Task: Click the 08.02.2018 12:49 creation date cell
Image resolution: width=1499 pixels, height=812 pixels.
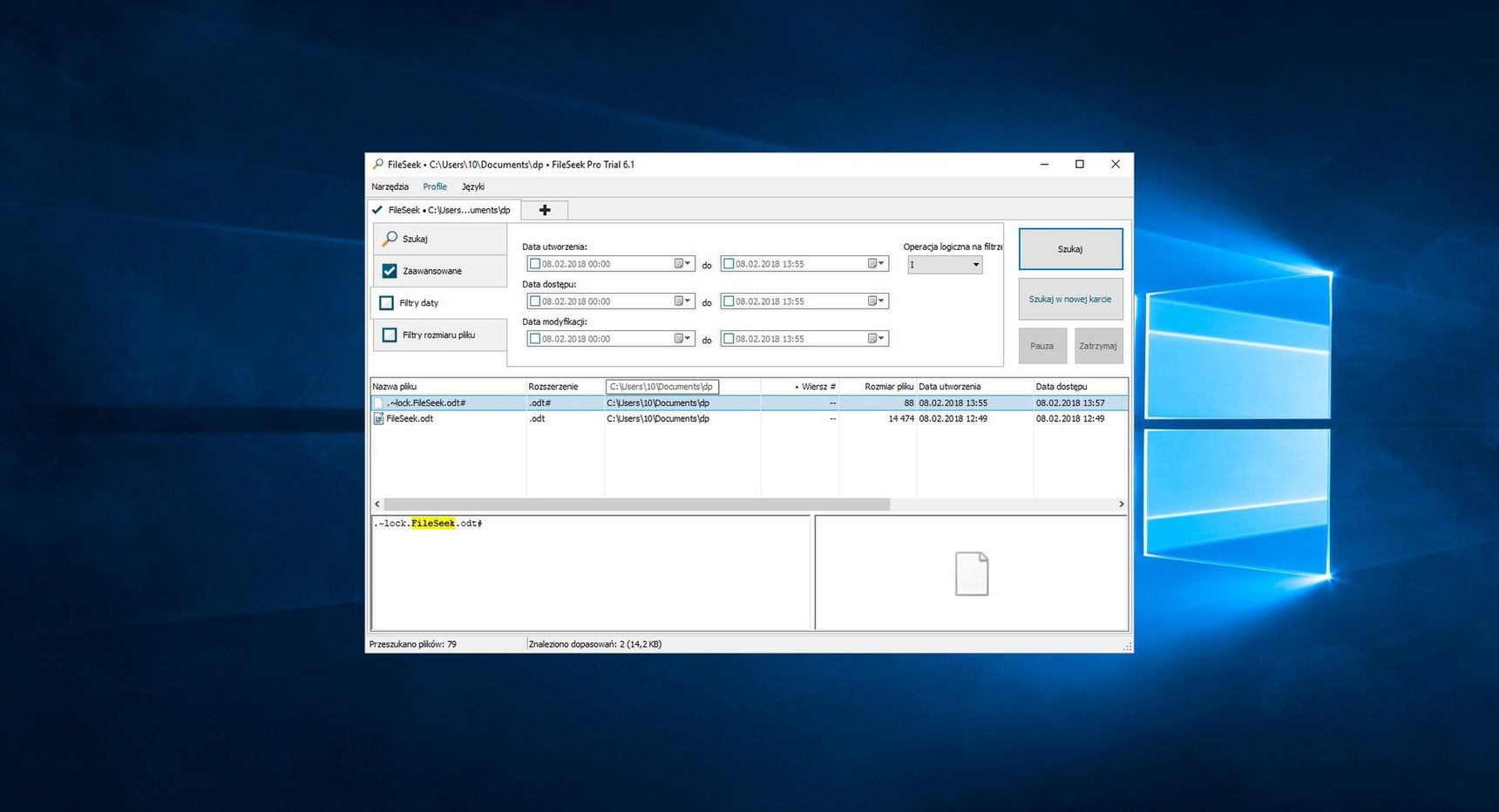Action: (x=953, y=419)
